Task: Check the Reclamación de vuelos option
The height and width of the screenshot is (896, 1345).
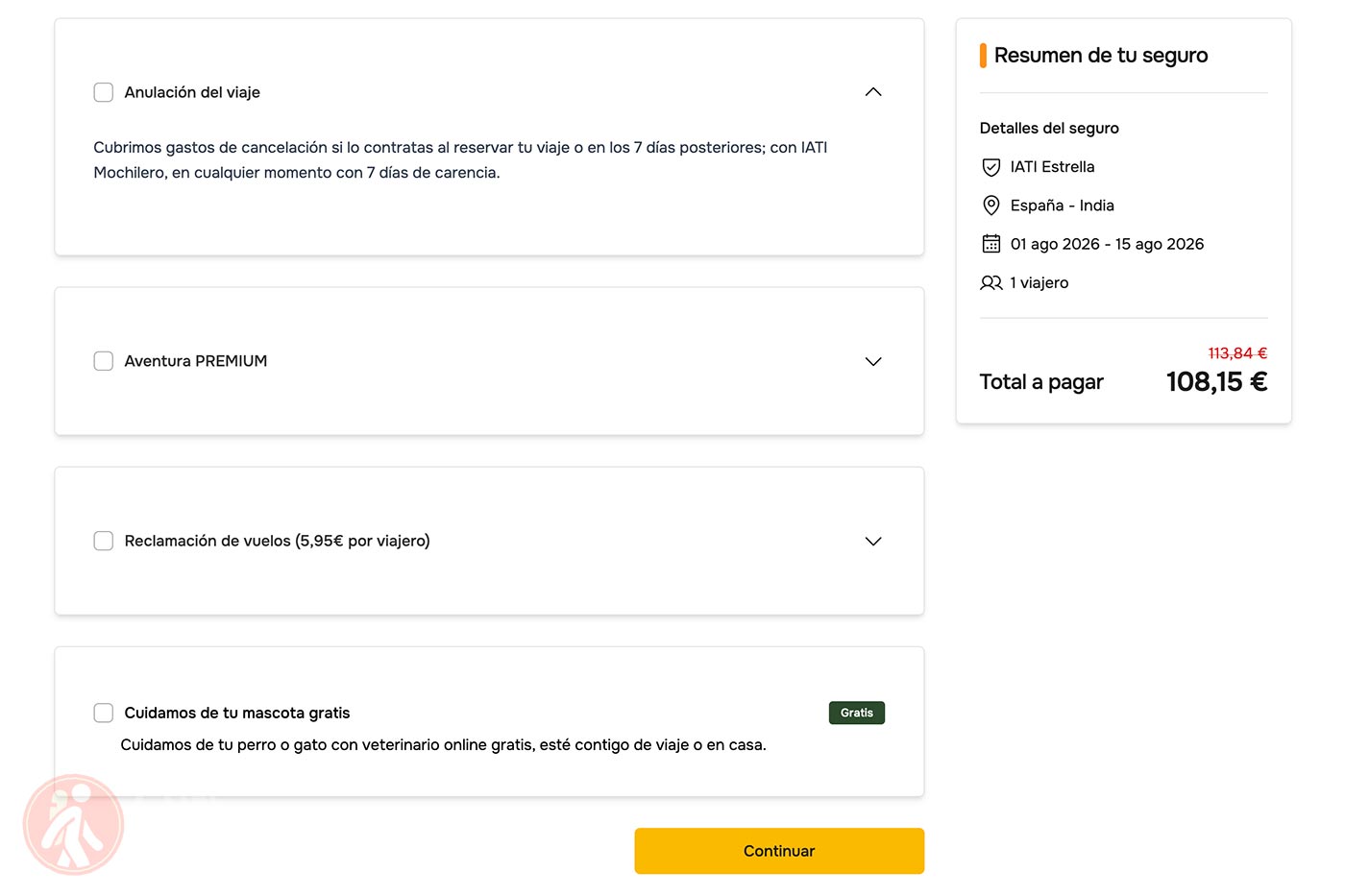Action: click(x=104, y=541)
